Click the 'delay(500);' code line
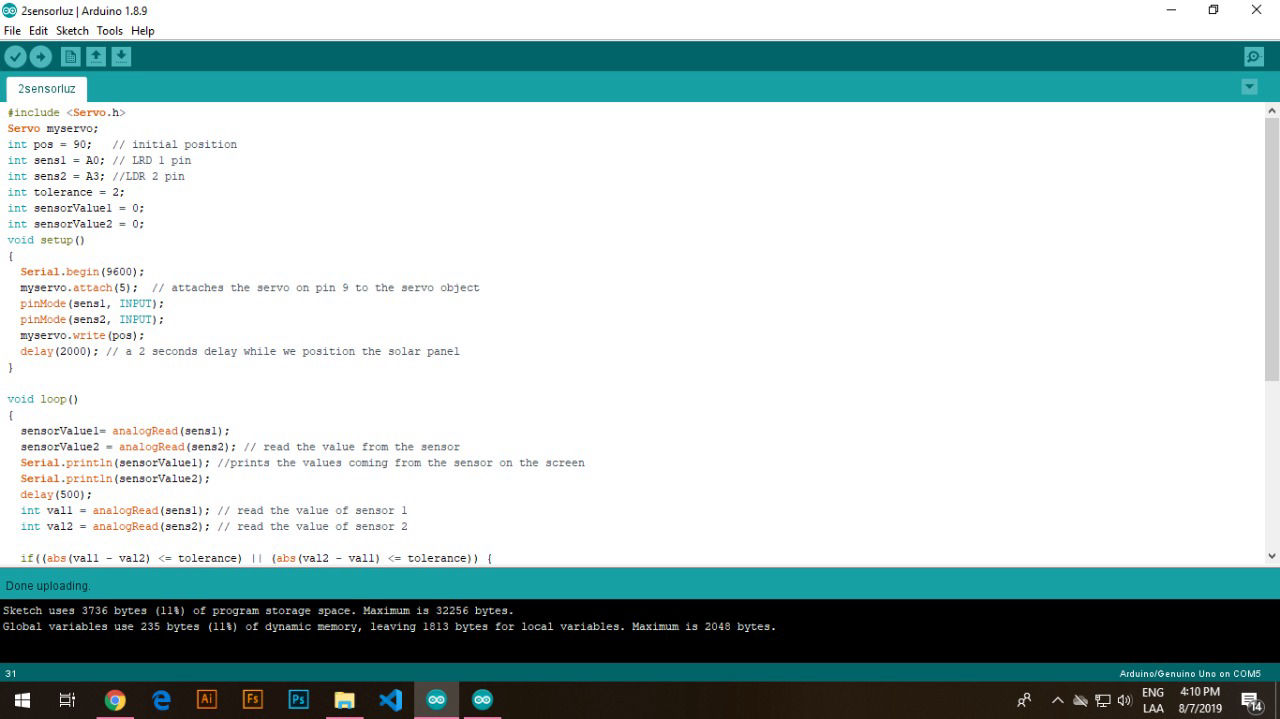1280x719 pixels. pyautogui.click(x=56, y=494)
